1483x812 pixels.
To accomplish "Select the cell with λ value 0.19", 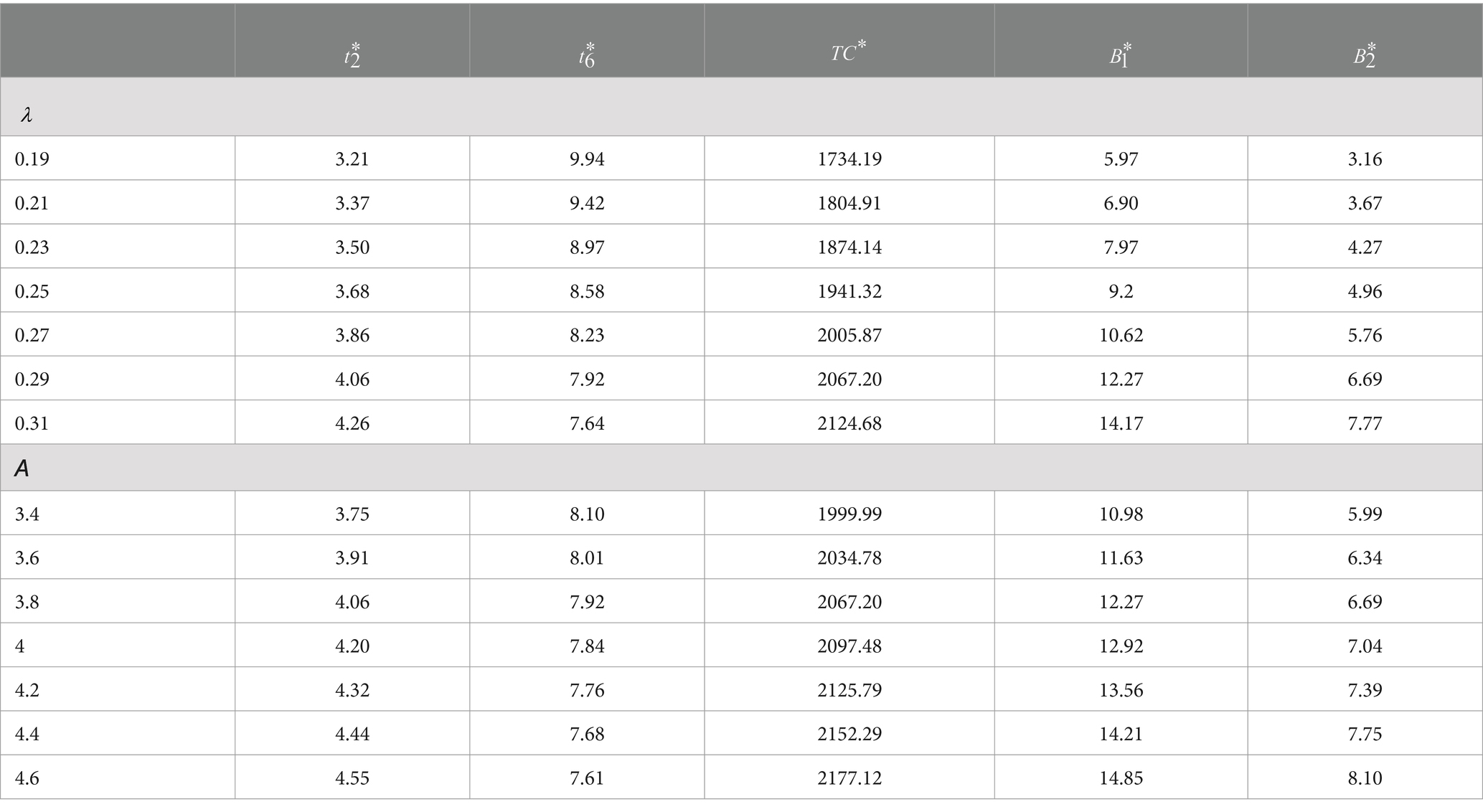I will pyautogui.click(x=118, y=158).
